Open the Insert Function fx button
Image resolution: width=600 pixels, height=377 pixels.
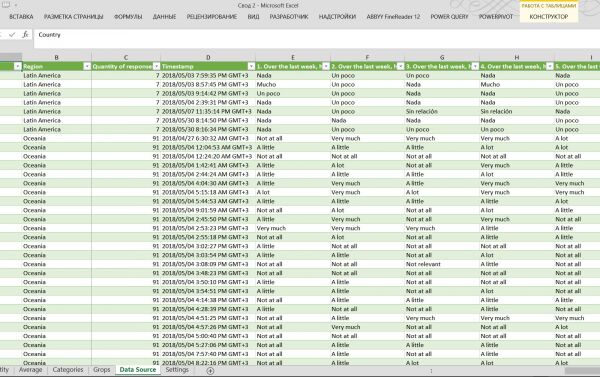pyautogui.click(x=25, y=35)
